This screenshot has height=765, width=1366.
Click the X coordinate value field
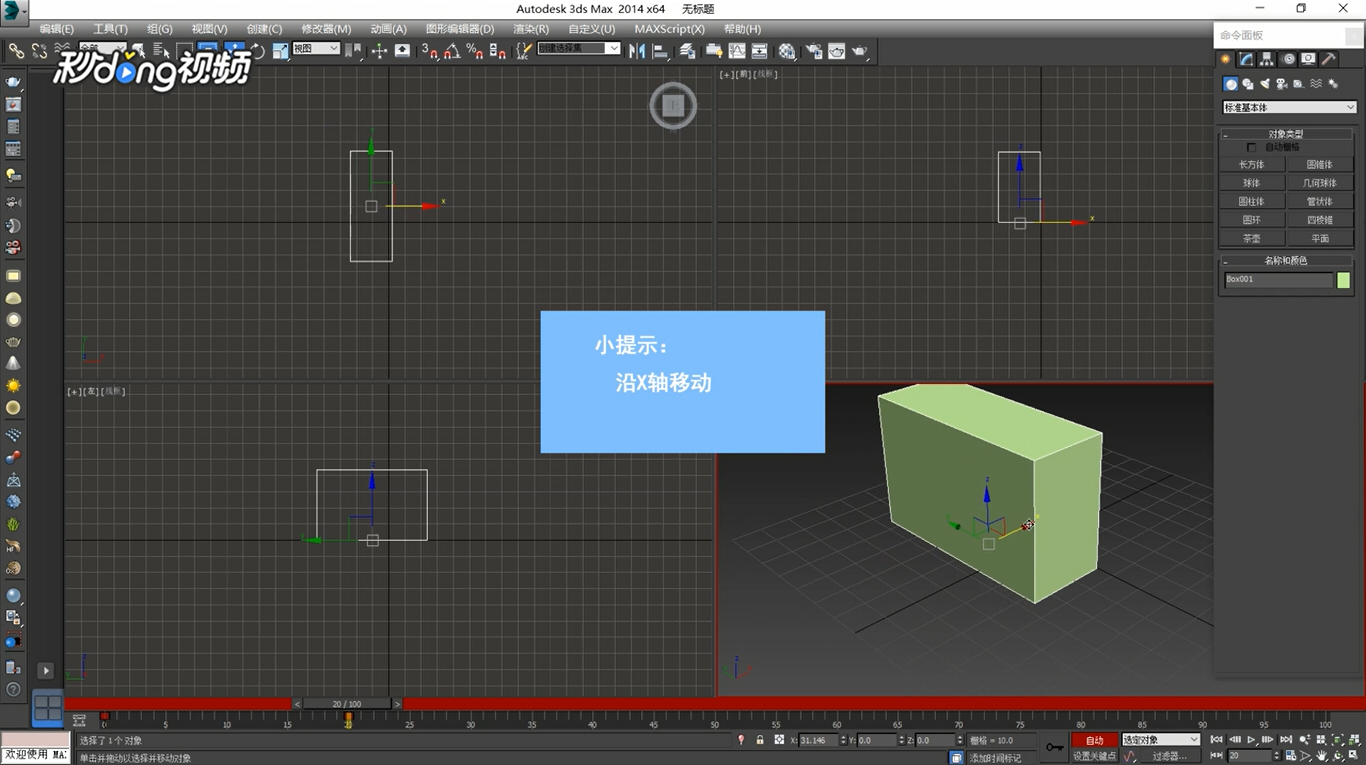tap(820, 740)
